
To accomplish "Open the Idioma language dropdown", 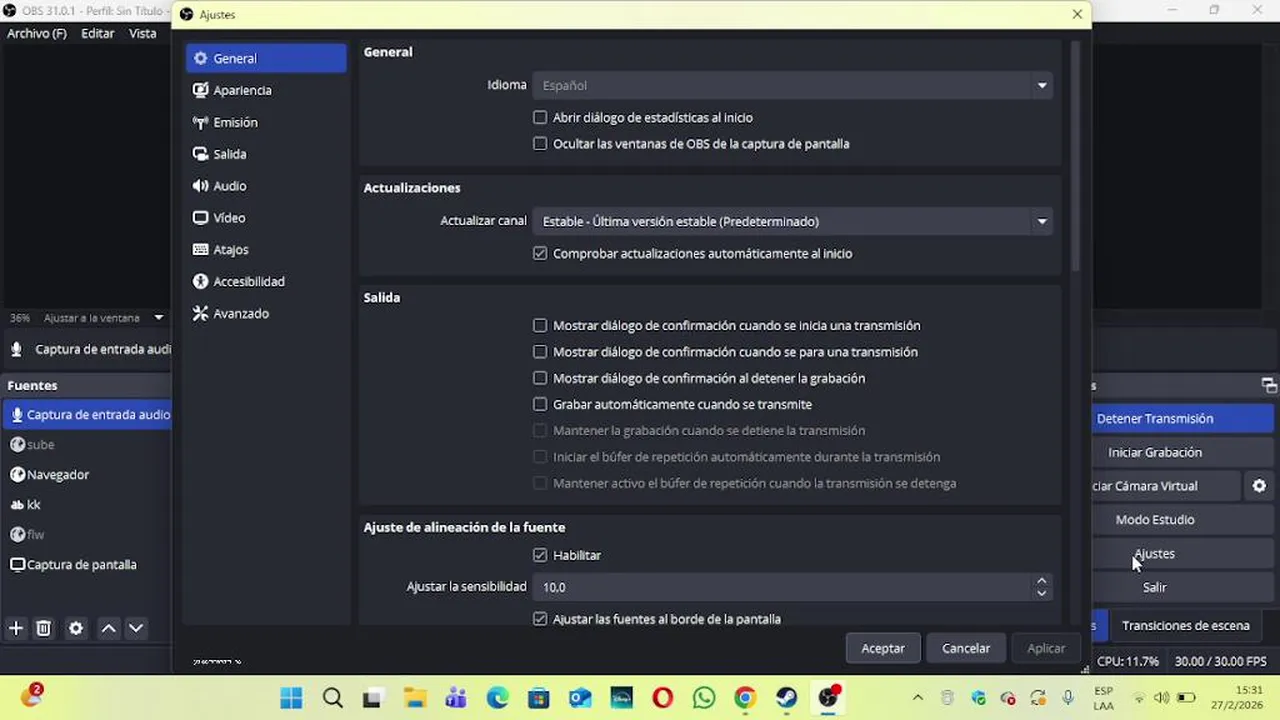I will point(792,85).
